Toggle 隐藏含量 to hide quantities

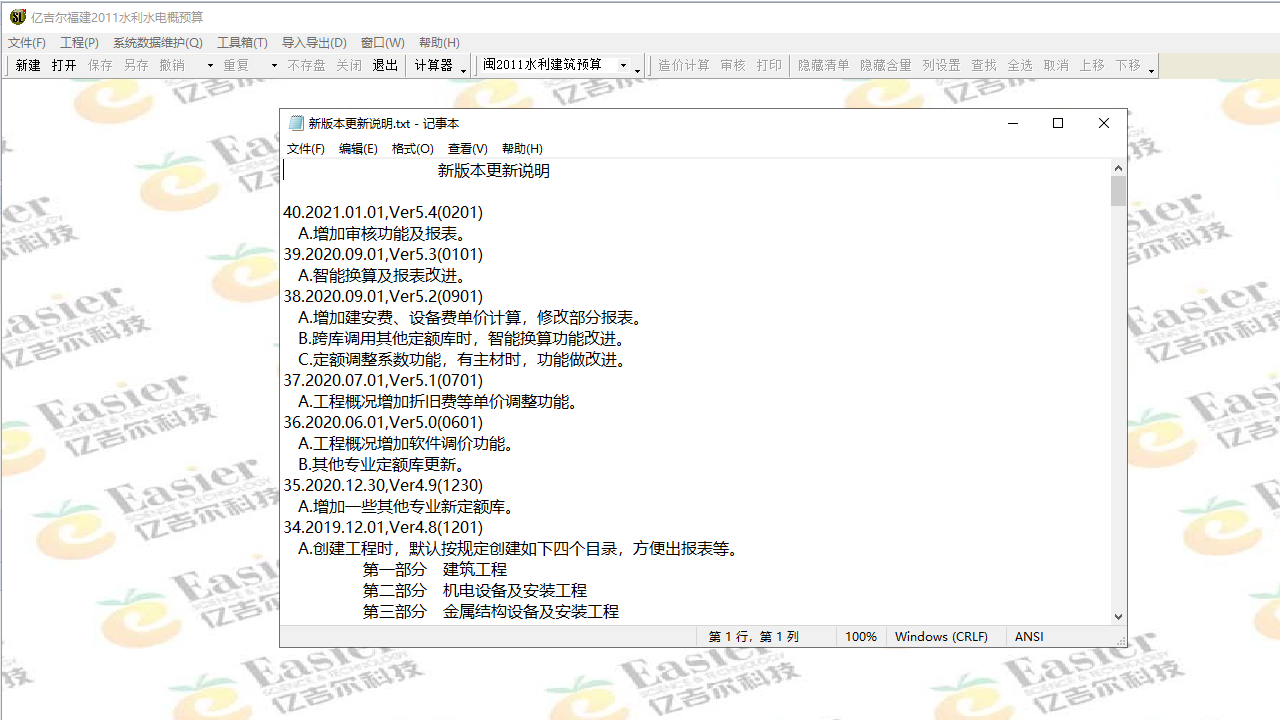882,65
